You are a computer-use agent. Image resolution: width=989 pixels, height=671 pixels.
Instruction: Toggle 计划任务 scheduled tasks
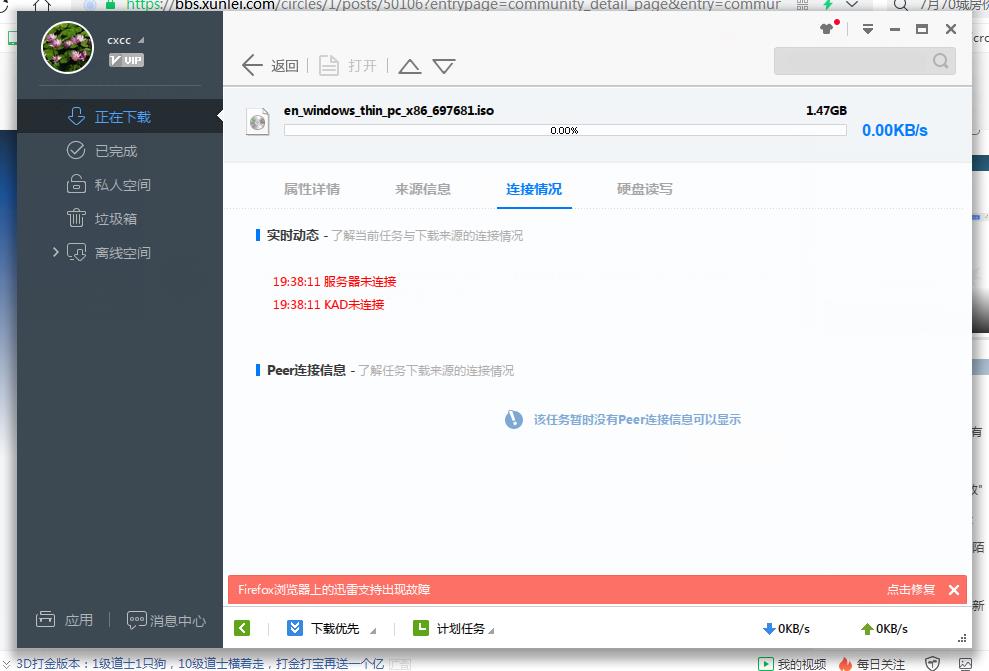[x=454, y=628]
